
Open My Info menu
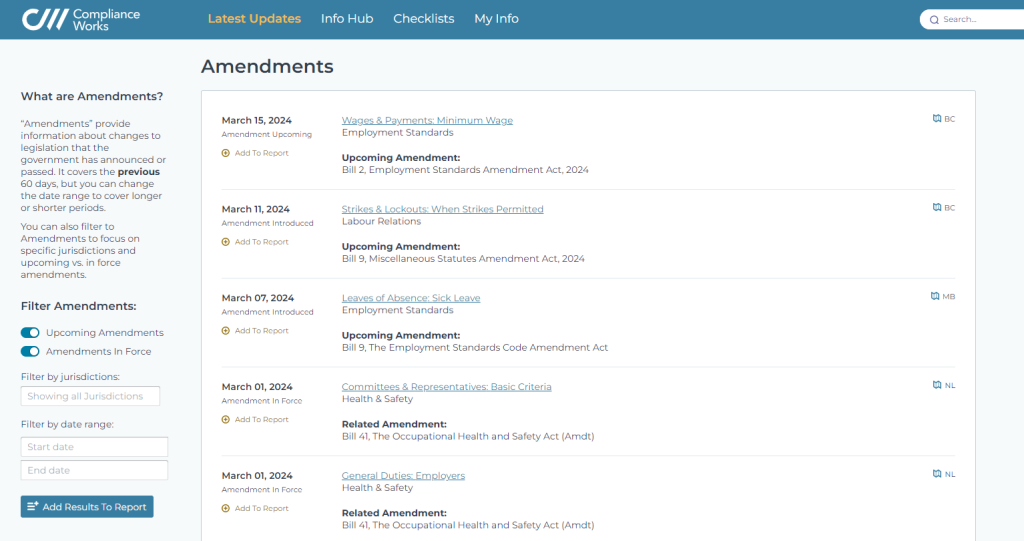coord(496,19)
